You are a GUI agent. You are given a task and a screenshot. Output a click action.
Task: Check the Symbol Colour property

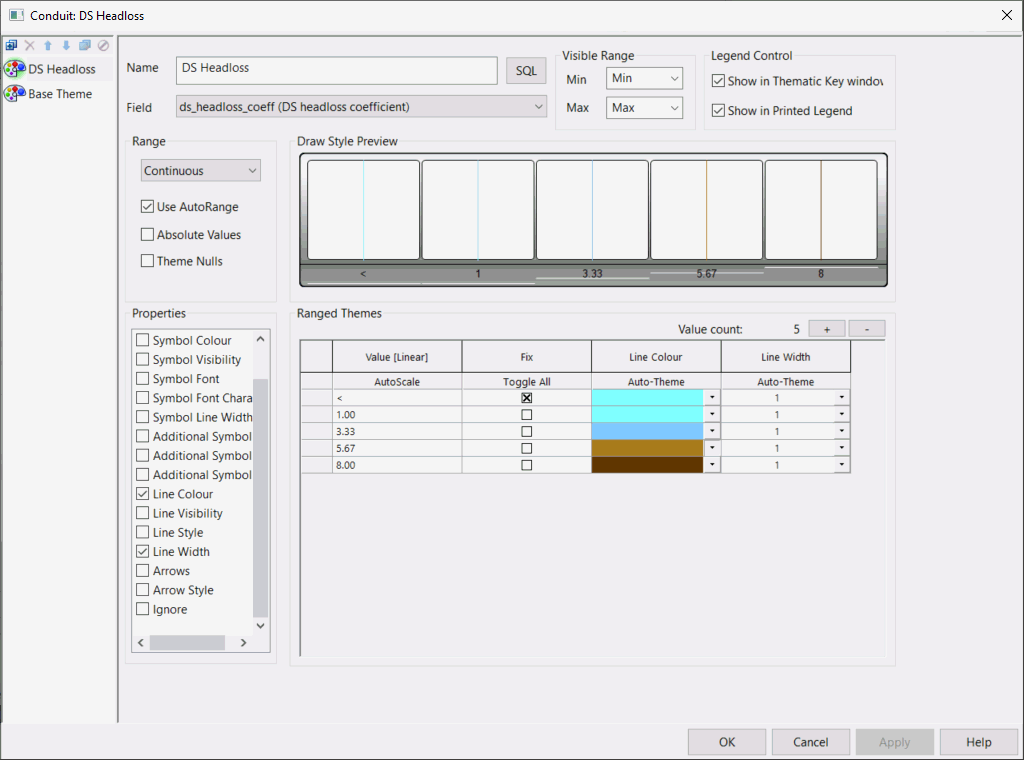pyautogui.click(x=142, y=340)
